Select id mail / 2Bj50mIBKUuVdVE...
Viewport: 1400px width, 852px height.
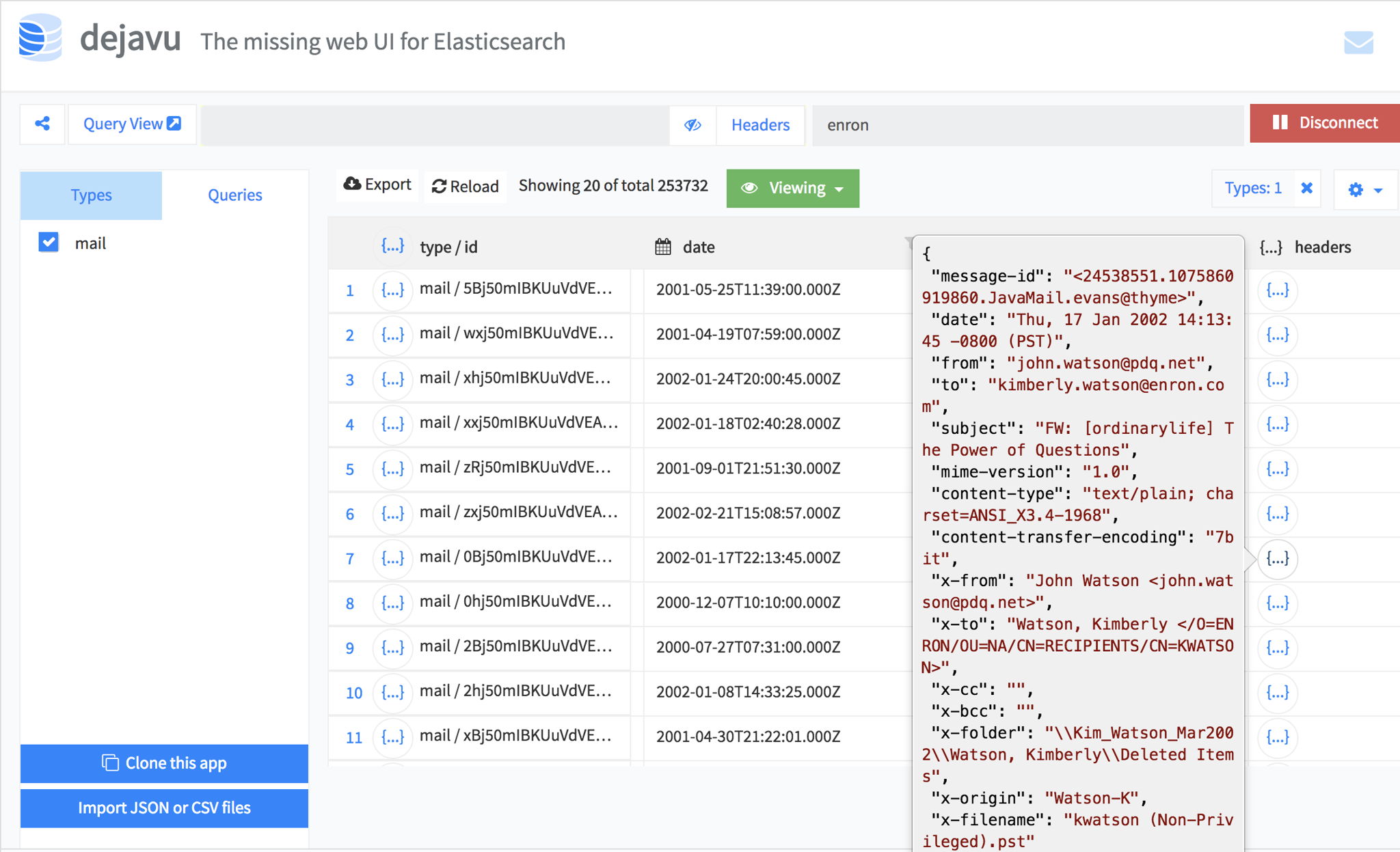pos(515,646)
